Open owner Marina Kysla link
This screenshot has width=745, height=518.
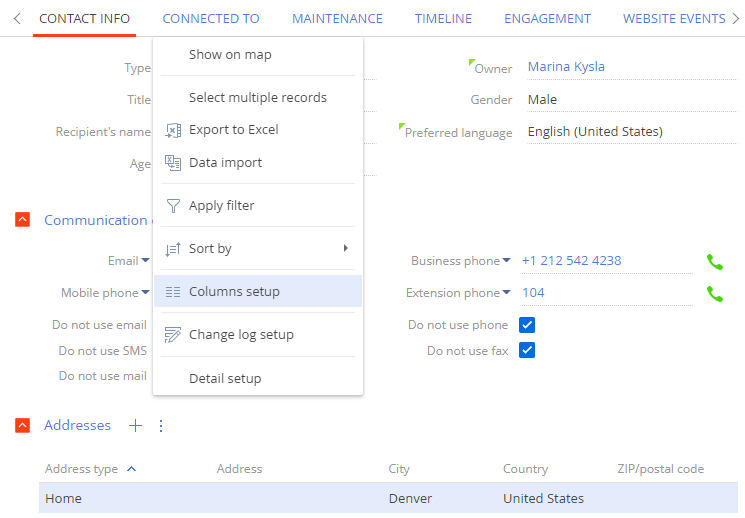pos(566,67)
